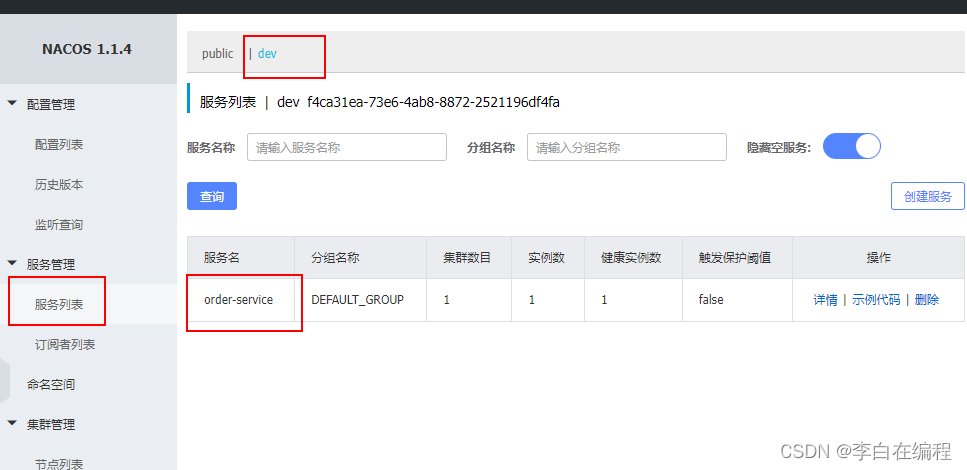
Task: Focus the 分组名称 input field
Action: tap(627, 147)
